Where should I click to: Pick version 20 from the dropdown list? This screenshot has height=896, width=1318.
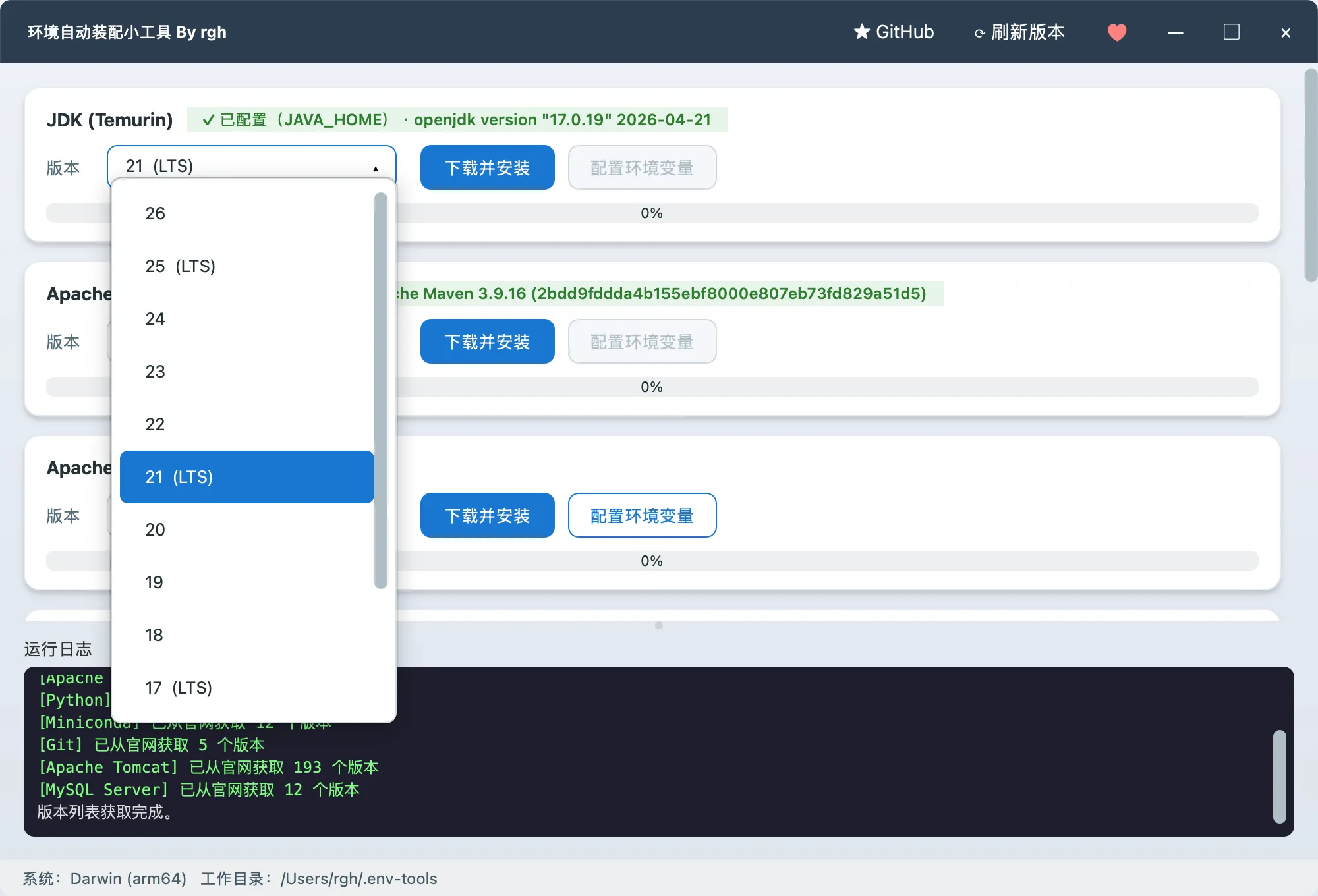247,530
